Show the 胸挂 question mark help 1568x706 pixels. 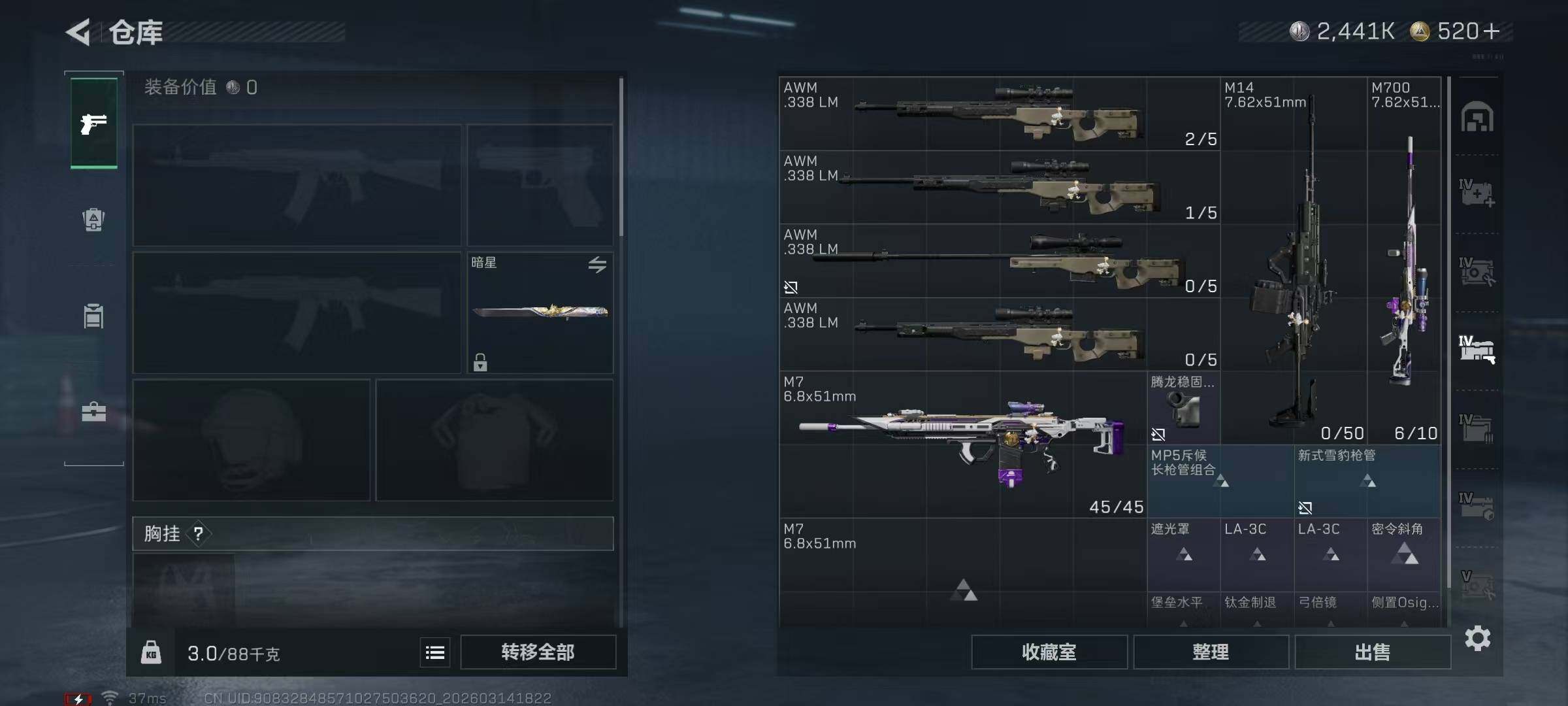pos(198,534)
